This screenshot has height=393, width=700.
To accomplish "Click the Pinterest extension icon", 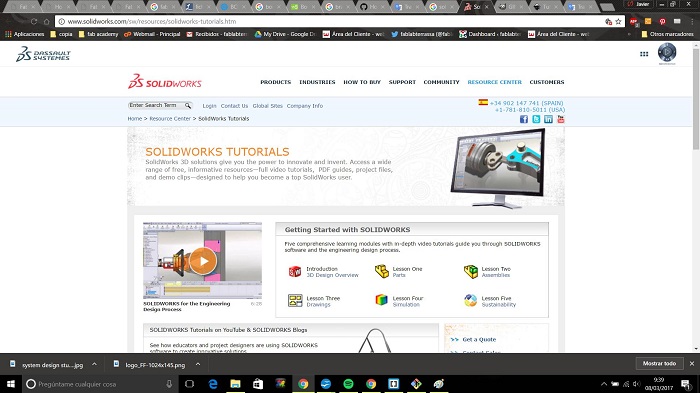I will click(662, 21).
